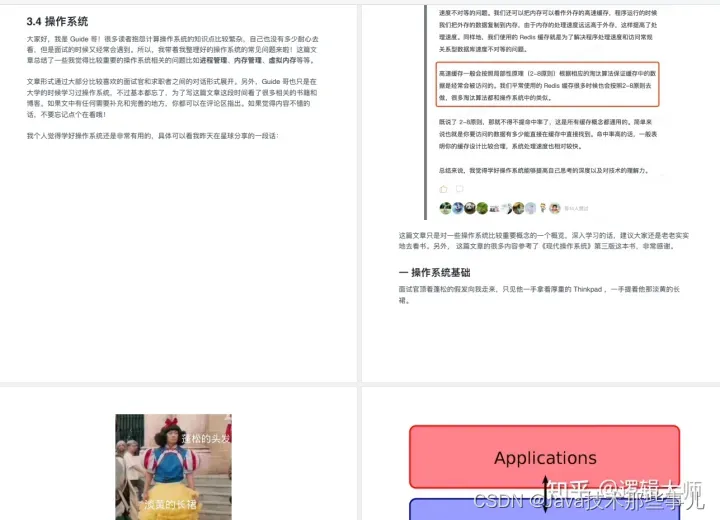Click the red-outlined paragraph about 2-8 principle
720x520 pixels.
coord(547,85)
